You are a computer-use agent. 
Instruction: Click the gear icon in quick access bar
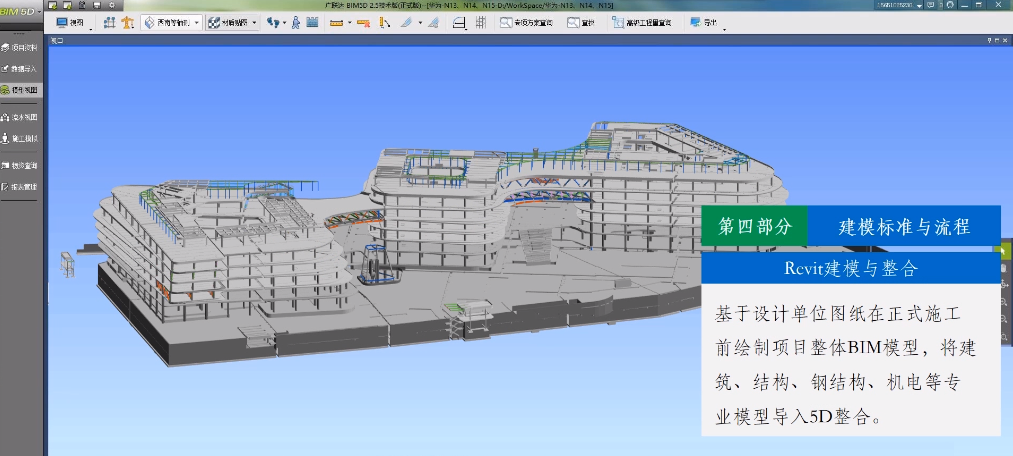(x=112, y=5)
